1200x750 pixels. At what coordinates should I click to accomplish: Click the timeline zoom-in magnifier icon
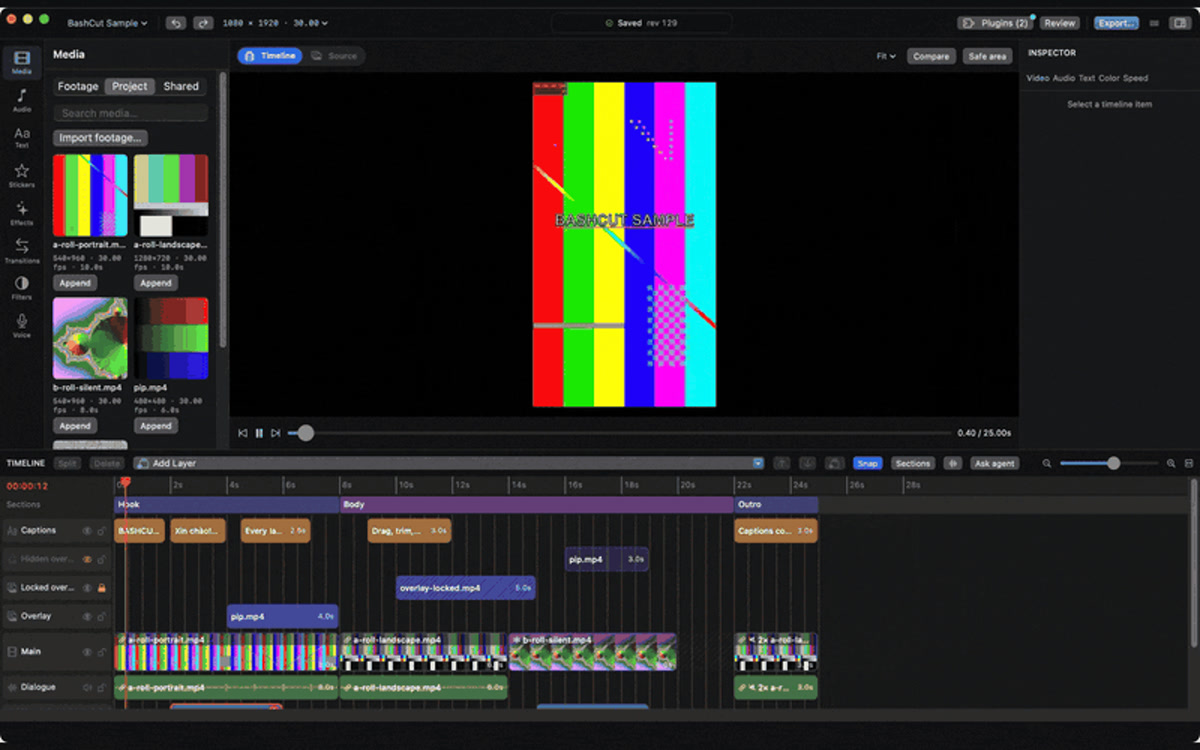point(1171,463)
